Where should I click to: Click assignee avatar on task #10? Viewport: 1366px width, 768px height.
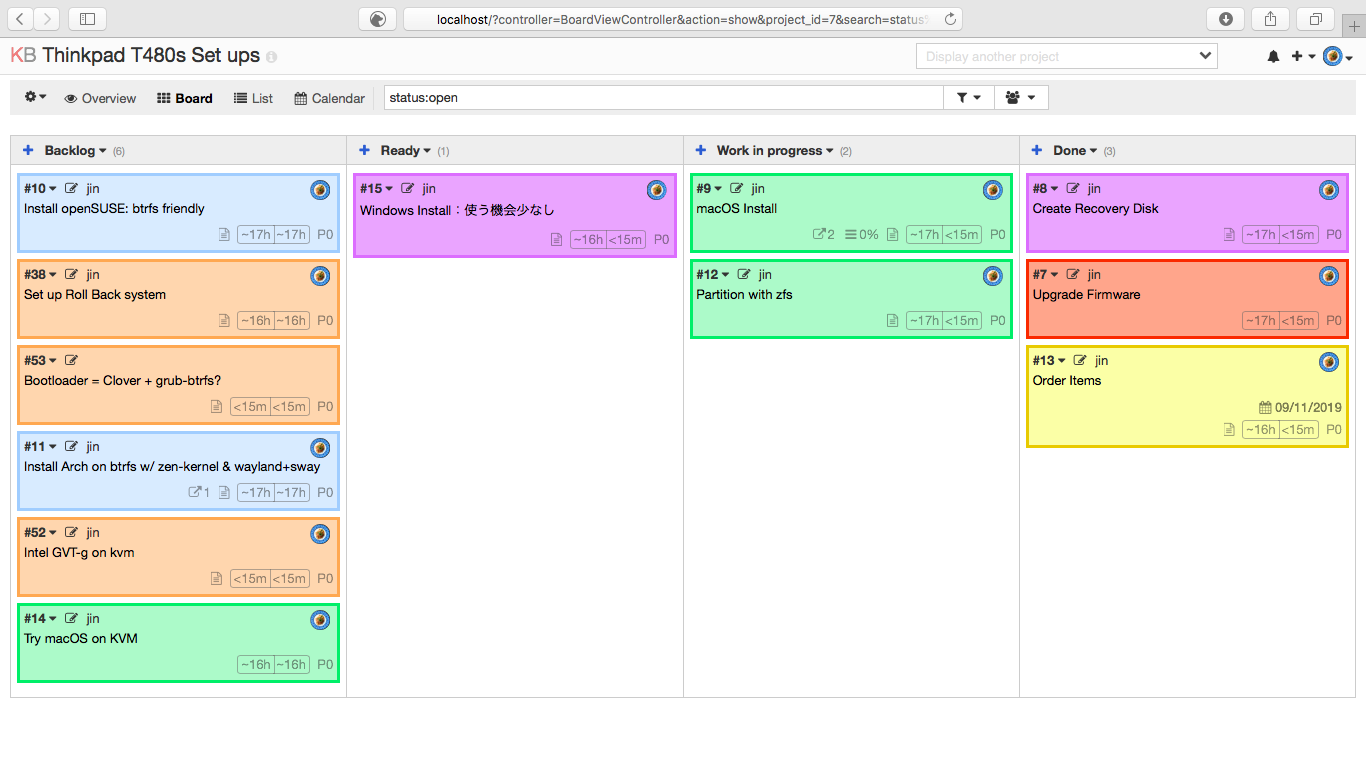pyautogui.click(x=320, y=190)
